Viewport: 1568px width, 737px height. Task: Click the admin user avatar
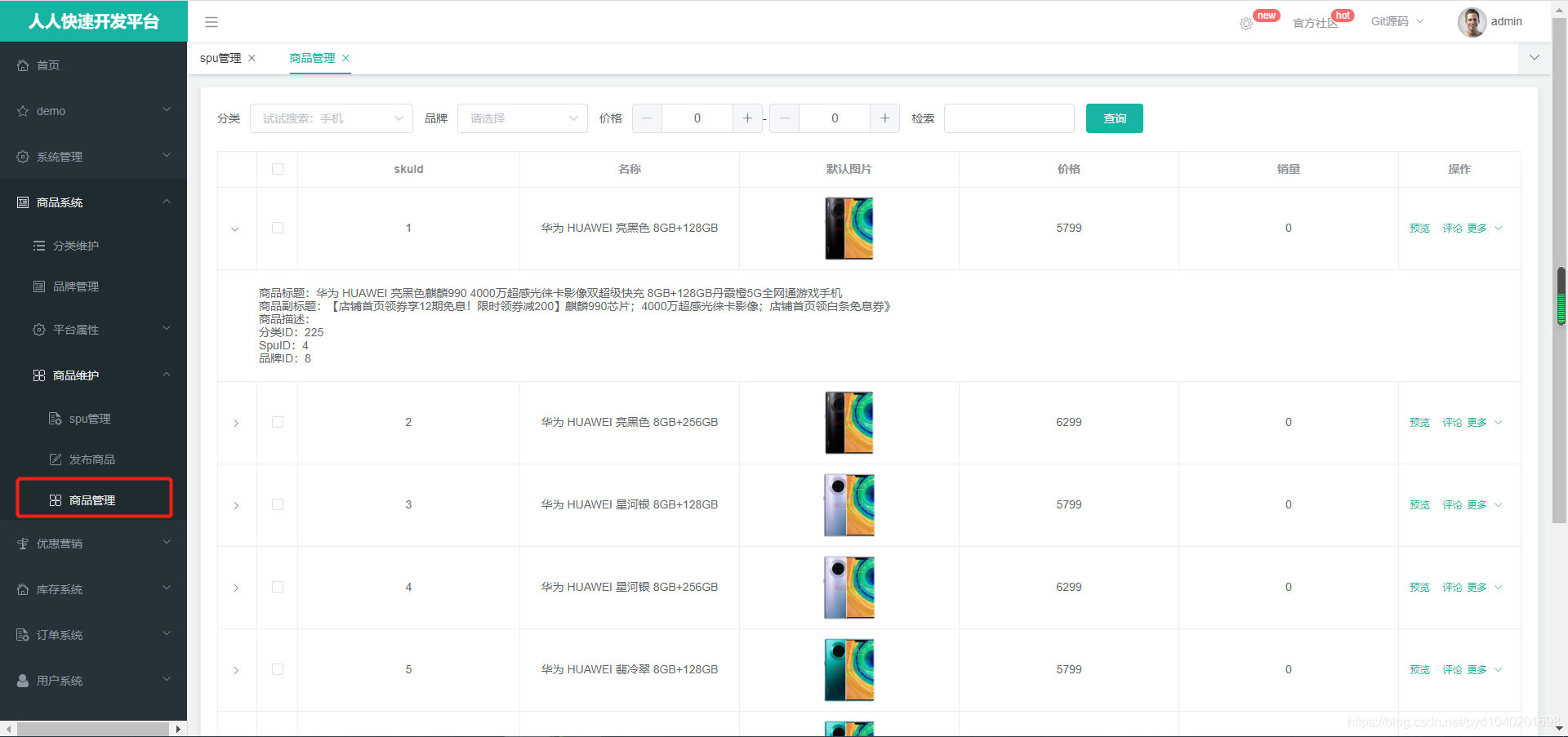[x=1472, y=22]
